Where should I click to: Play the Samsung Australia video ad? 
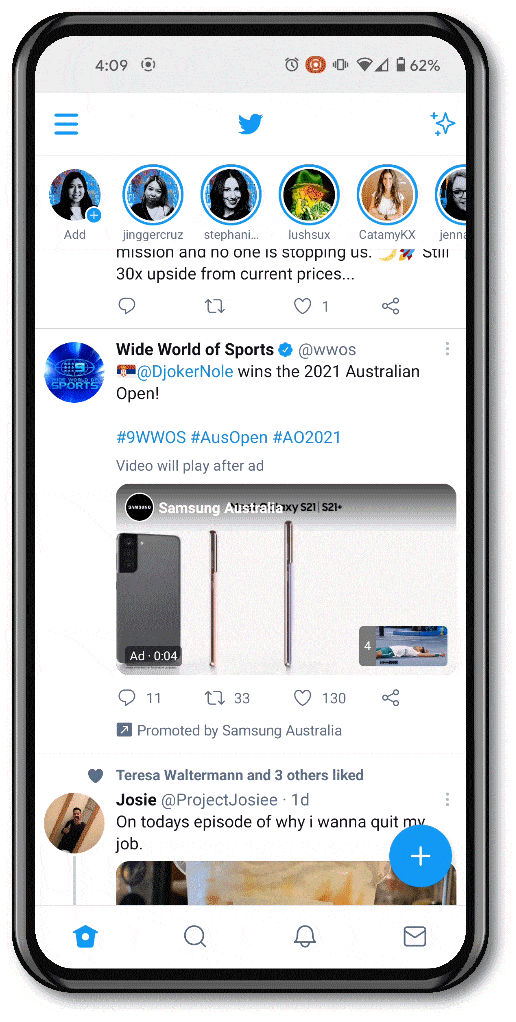[x=286, y=579]
